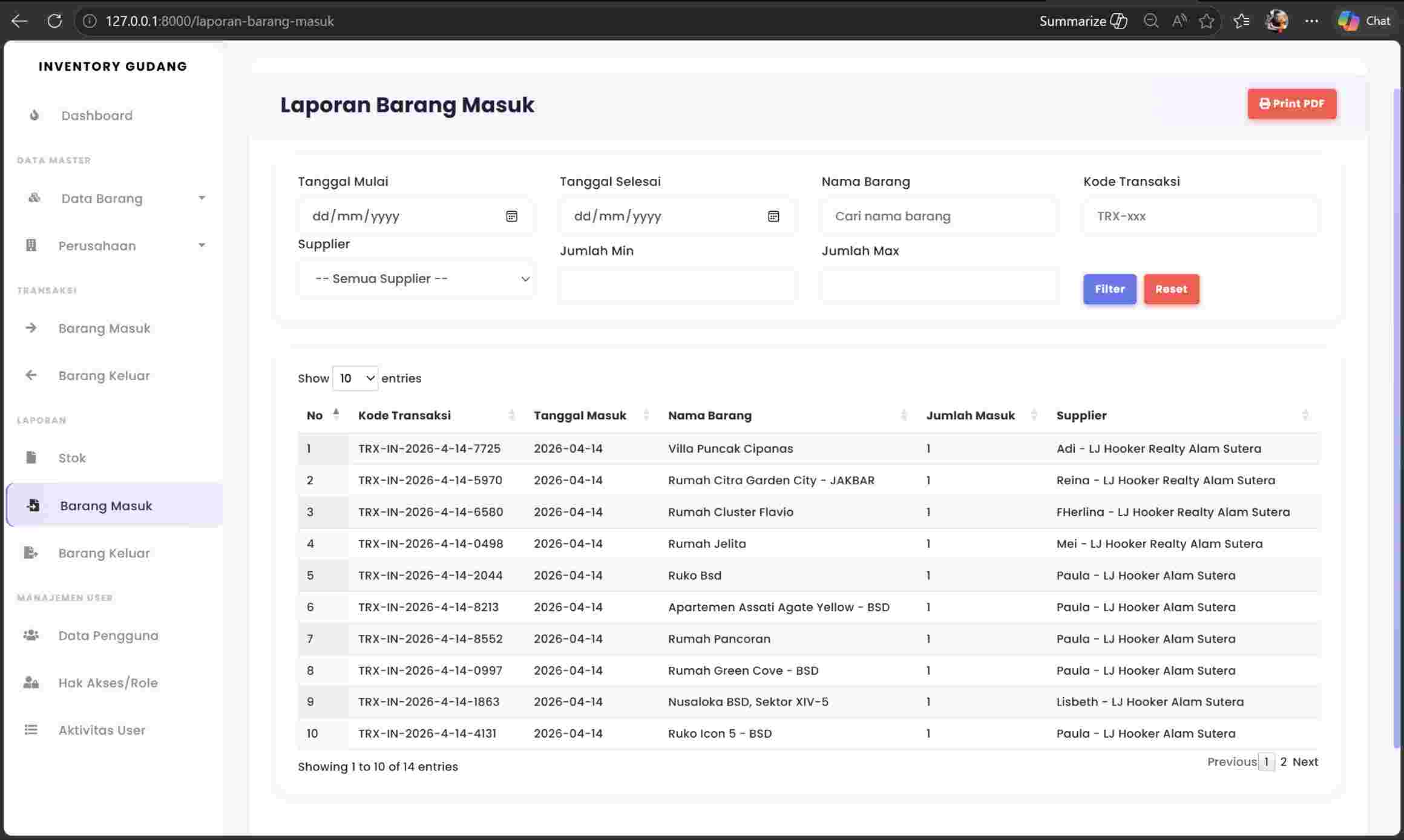Image resolution: width=1404 pixels, height=840 pixels.
Task: Open the Copilot Chat button
Action: (x=1364, y=21)
